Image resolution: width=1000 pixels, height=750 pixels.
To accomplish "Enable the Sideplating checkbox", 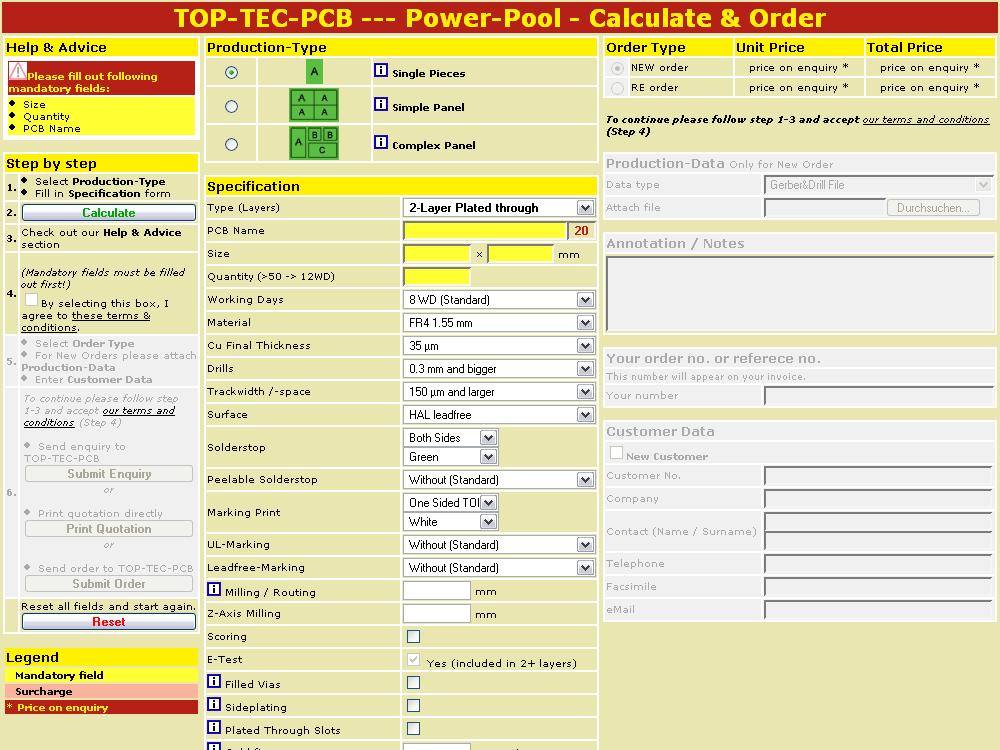I will pos(413,705).
